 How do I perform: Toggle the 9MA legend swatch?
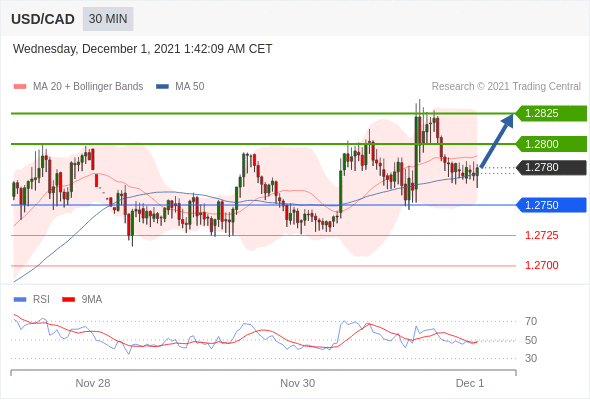[68, 300]
